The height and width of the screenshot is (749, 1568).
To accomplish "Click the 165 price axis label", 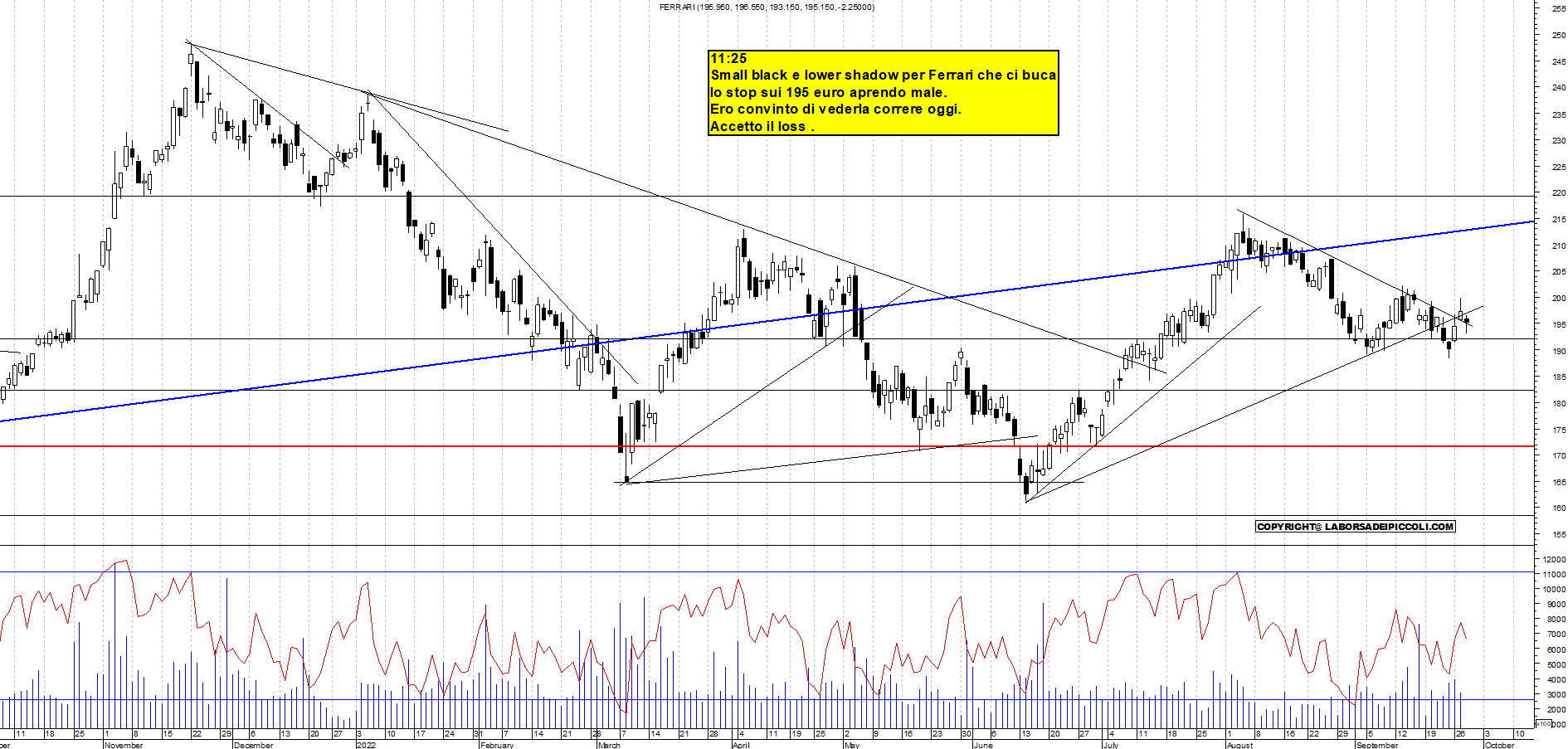I will pyautogui.click(x=1559, y=482).
